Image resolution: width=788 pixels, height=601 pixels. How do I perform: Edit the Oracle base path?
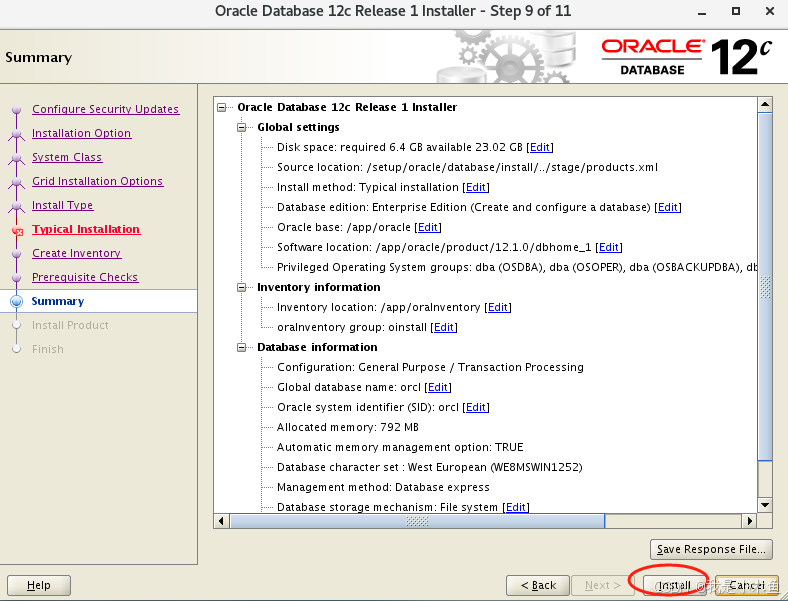coord(428,227)
